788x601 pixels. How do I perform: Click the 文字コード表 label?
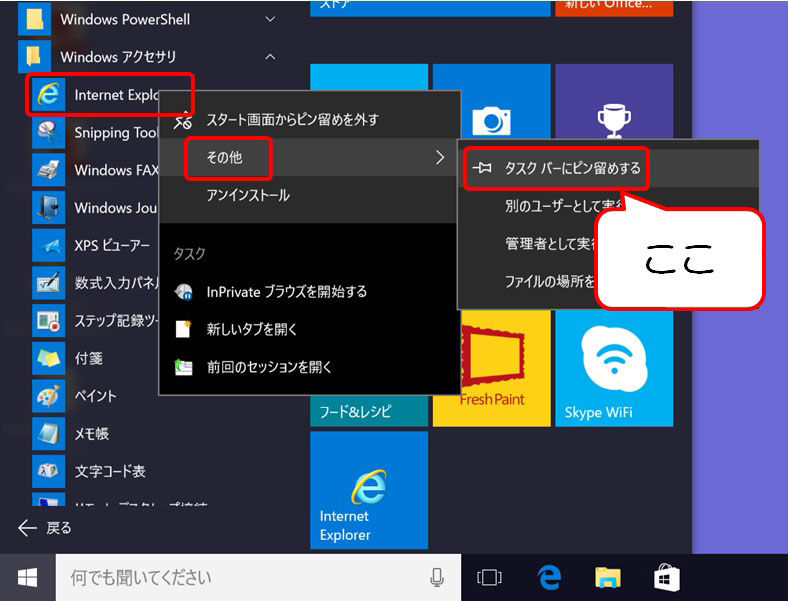click(110, 471)
